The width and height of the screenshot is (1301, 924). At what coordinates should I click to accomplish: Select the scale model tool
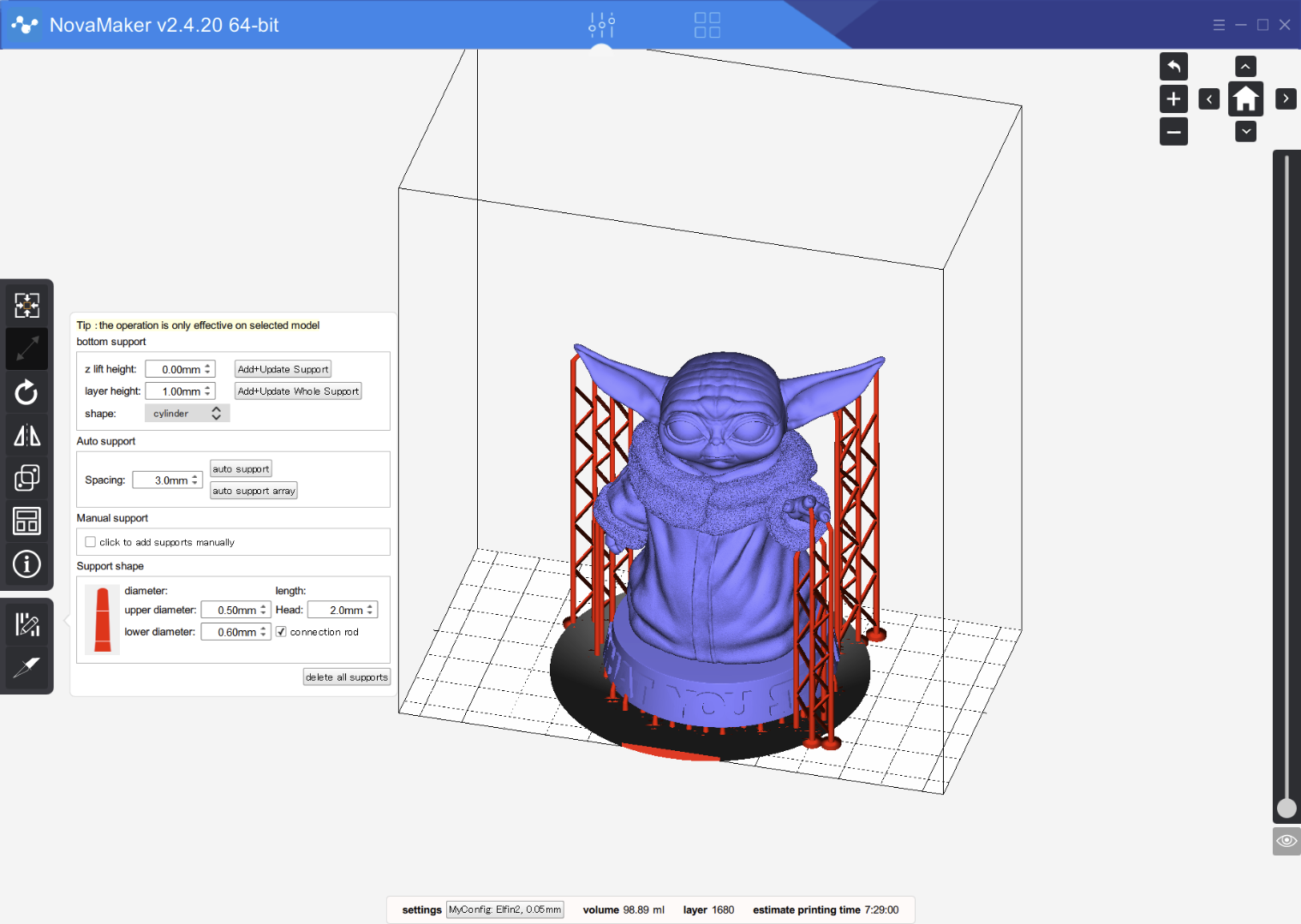click(27, 349)
